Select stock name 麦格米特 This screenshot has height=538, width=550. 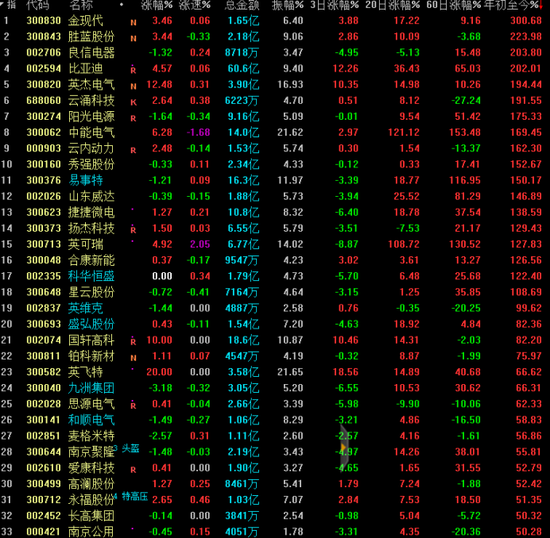coord(91,436)
